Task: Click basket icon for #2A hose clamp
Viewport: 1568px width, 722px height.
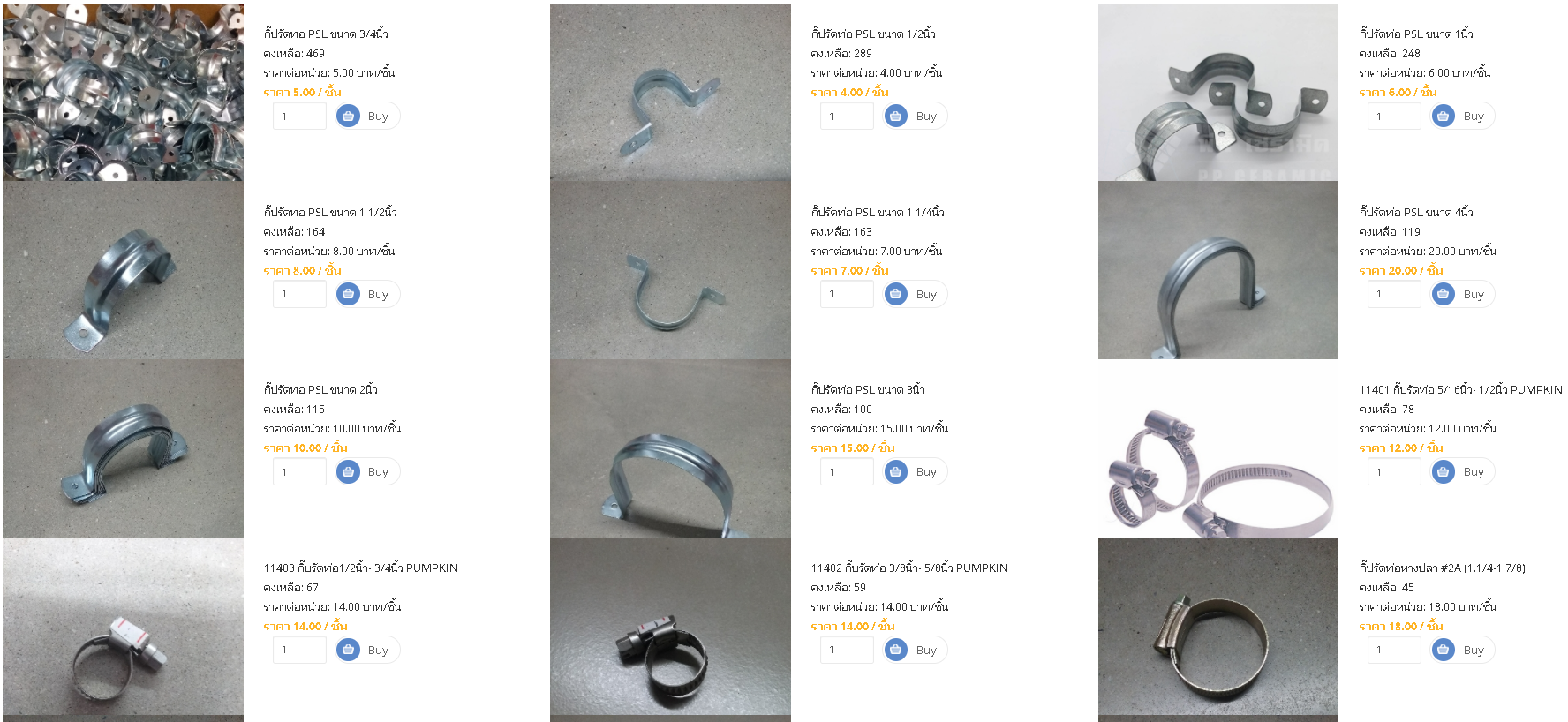Action: tap(1444, 650)
